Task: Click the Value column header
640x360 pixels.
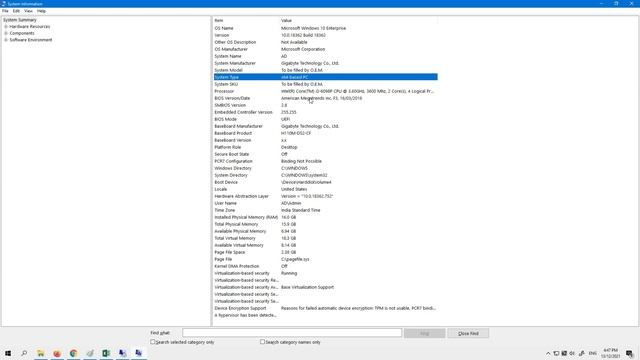Action: tap(358, 20)
